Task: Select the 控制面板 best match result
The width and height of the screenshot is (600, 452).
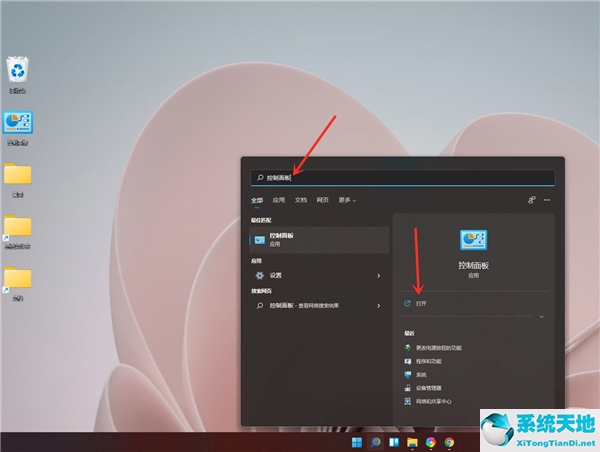Action: [x=319, y=240]
